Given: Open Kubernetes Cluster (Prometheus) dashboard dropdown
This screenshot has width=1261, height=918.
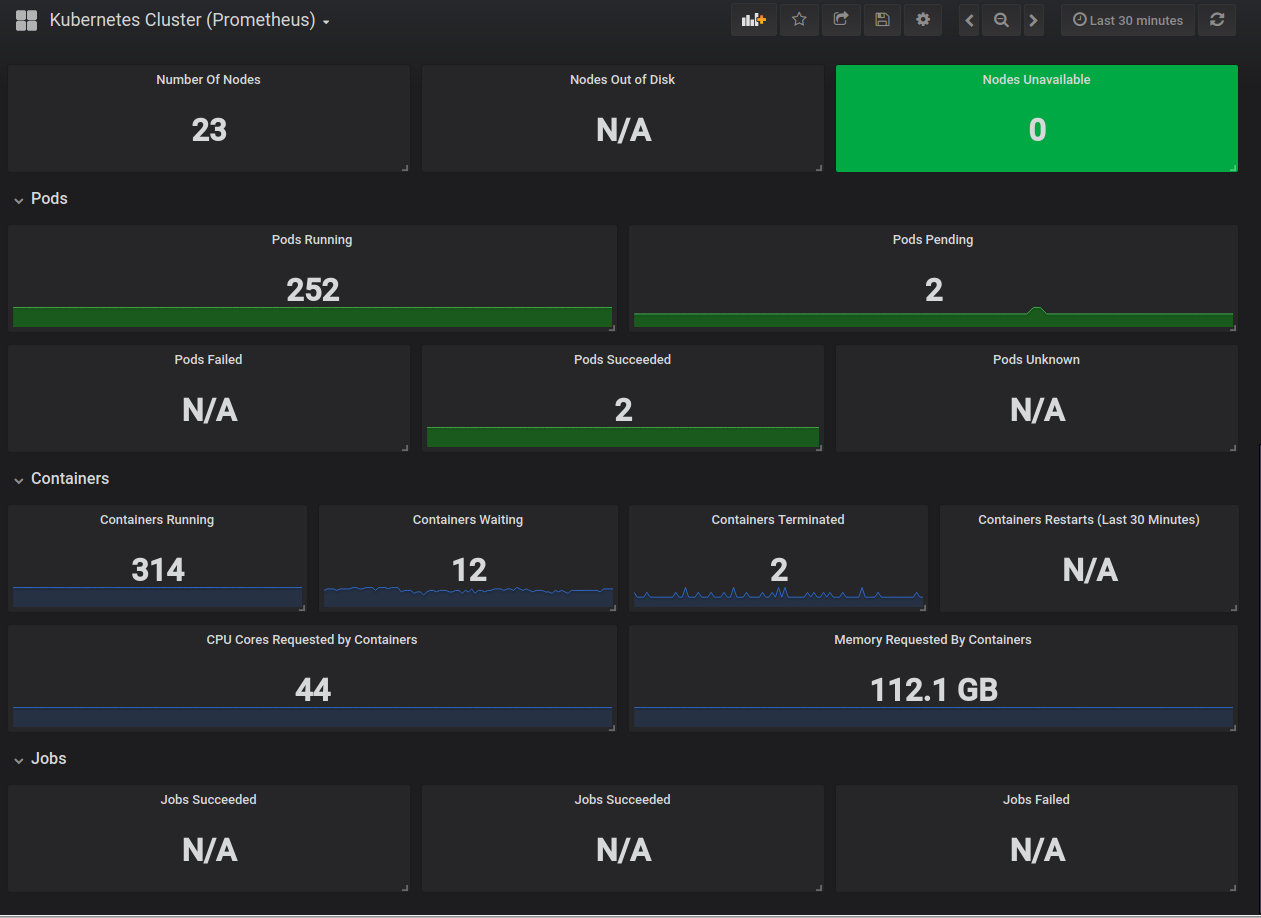Looking at the screenshot, I should (190, 20).
